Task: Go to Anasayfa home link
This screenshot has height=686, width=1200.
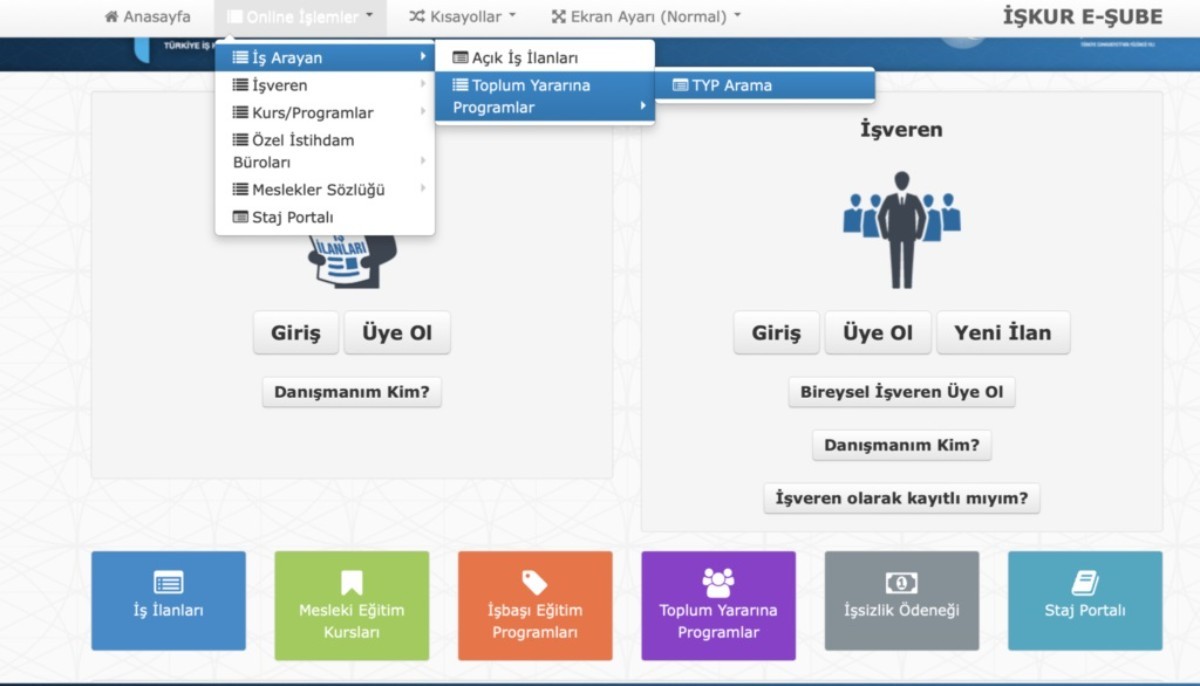Action: [x=147, y=17]
